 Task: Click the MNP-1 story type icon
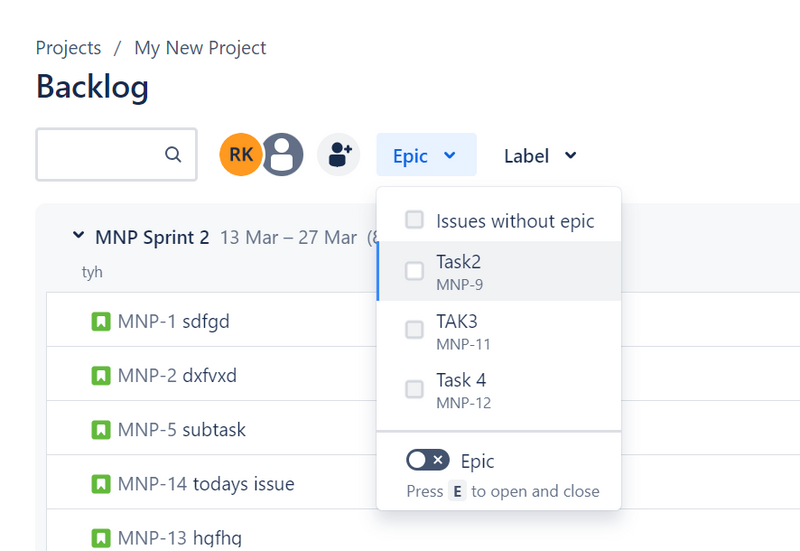coord(101,322)
